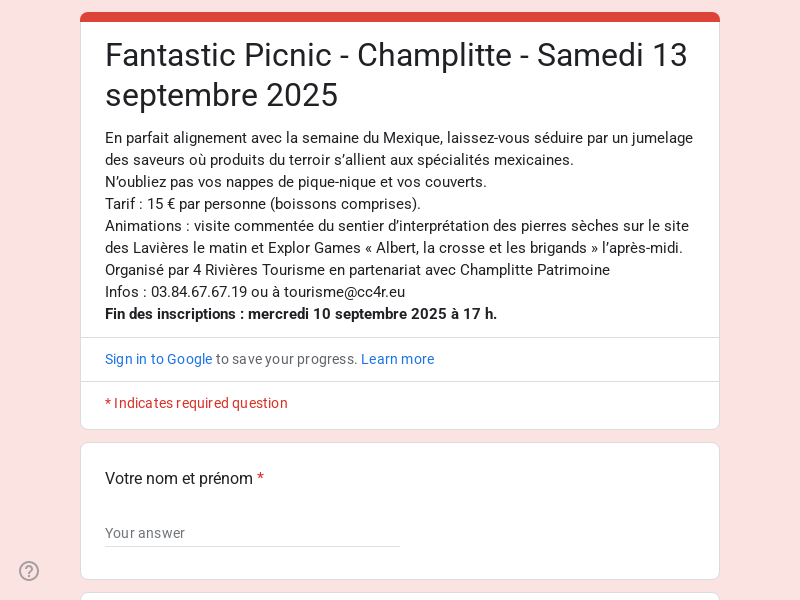Open the Learn more link
The image size is (800, 600).
(397, 359)
